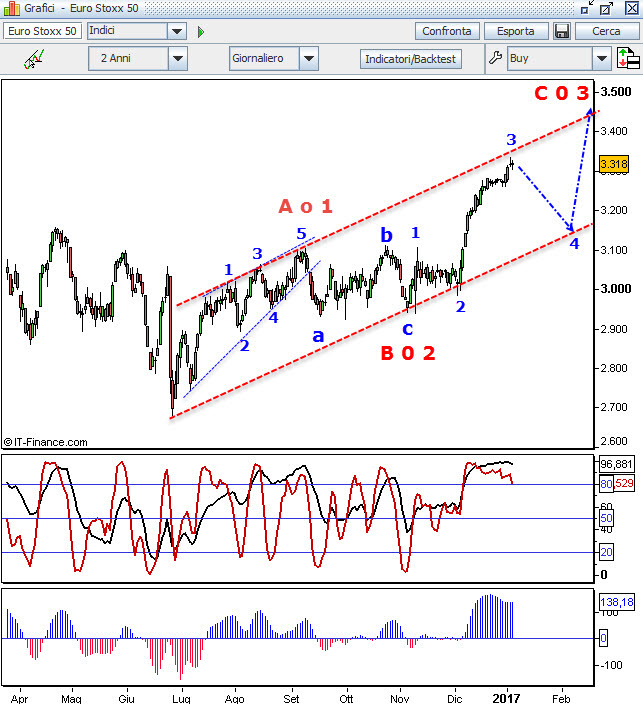Click the 2017 label on time axis
Screen dimensions: 643x704
tap(506, 698)
